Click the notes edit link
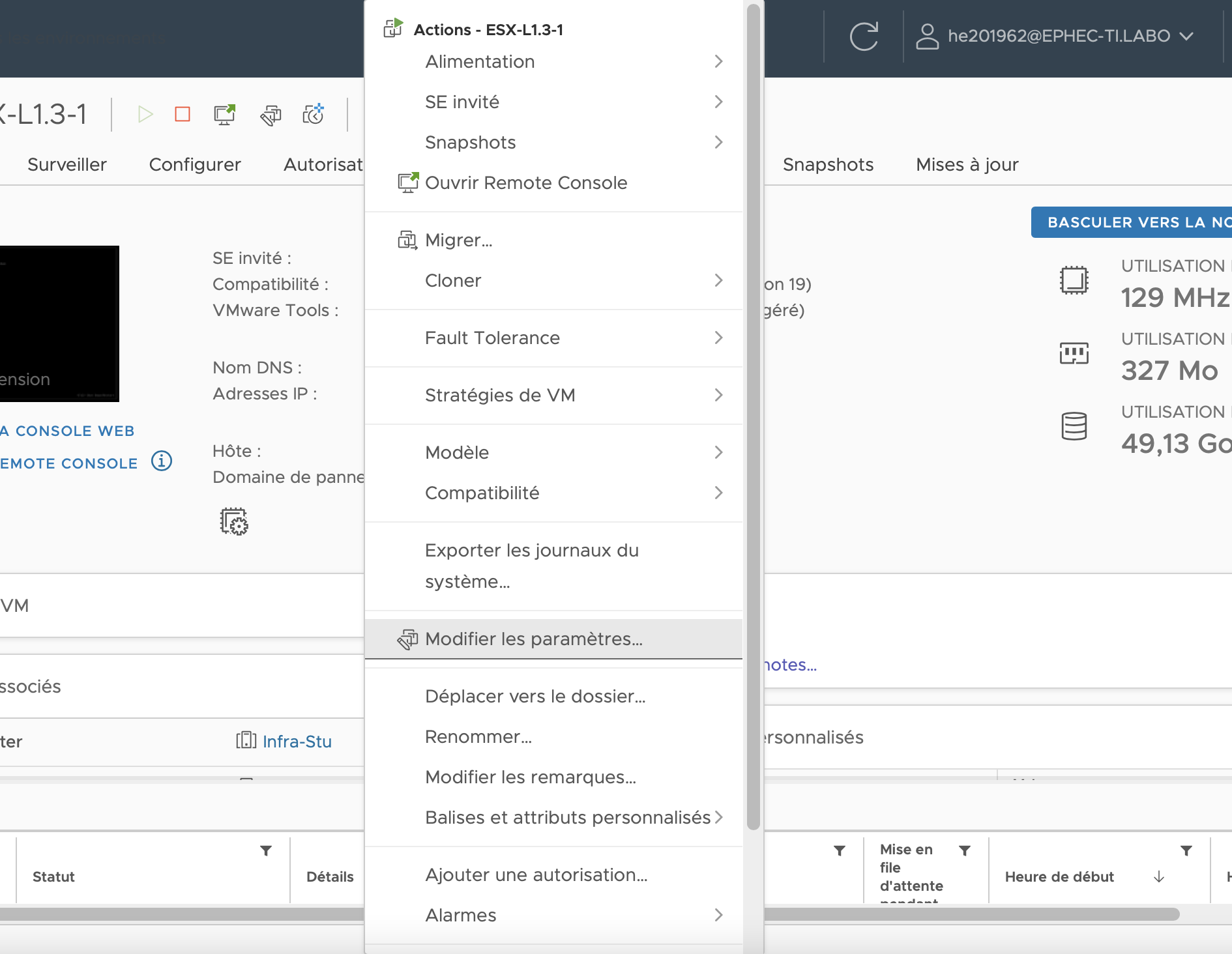This screenshot has height=954, width=1232. (790, 665)
